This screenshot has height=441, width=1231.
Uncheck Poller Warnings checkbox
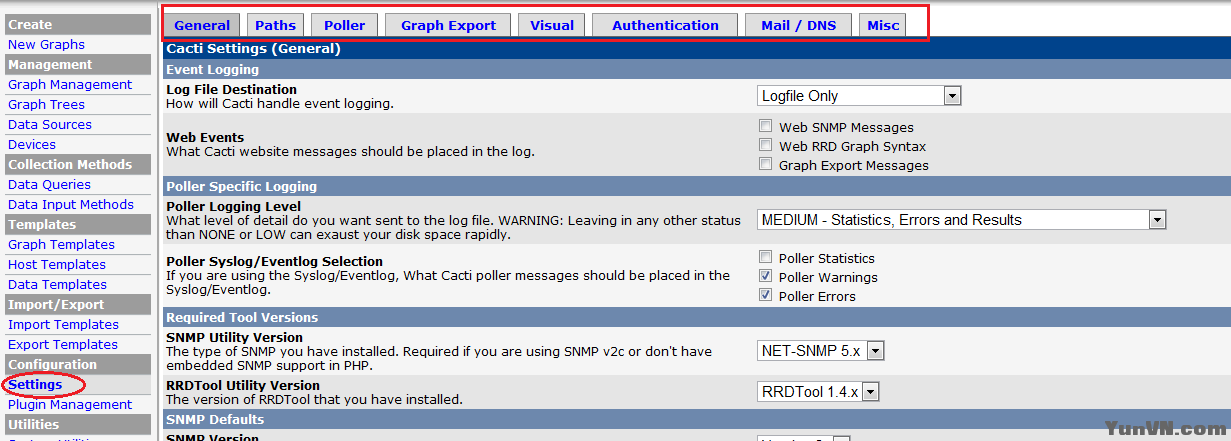click(x=765, y=277)
